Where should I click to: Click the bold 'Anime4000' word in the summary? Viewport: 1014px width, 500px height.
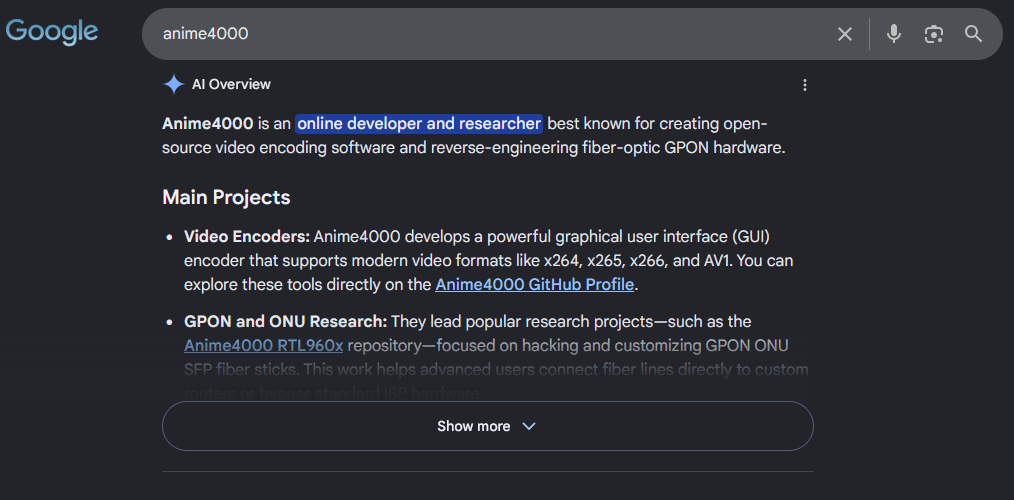pos(208,123)
